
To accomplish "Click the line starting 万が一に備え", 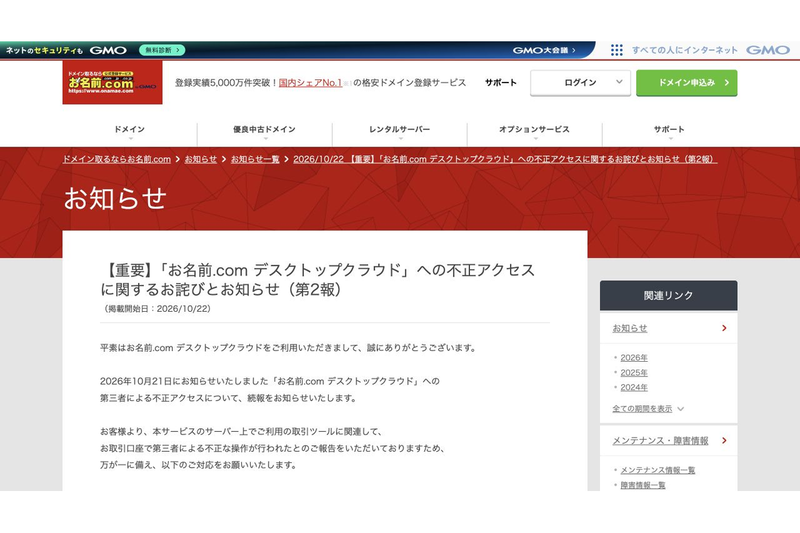I will click(x=198, y=465).
